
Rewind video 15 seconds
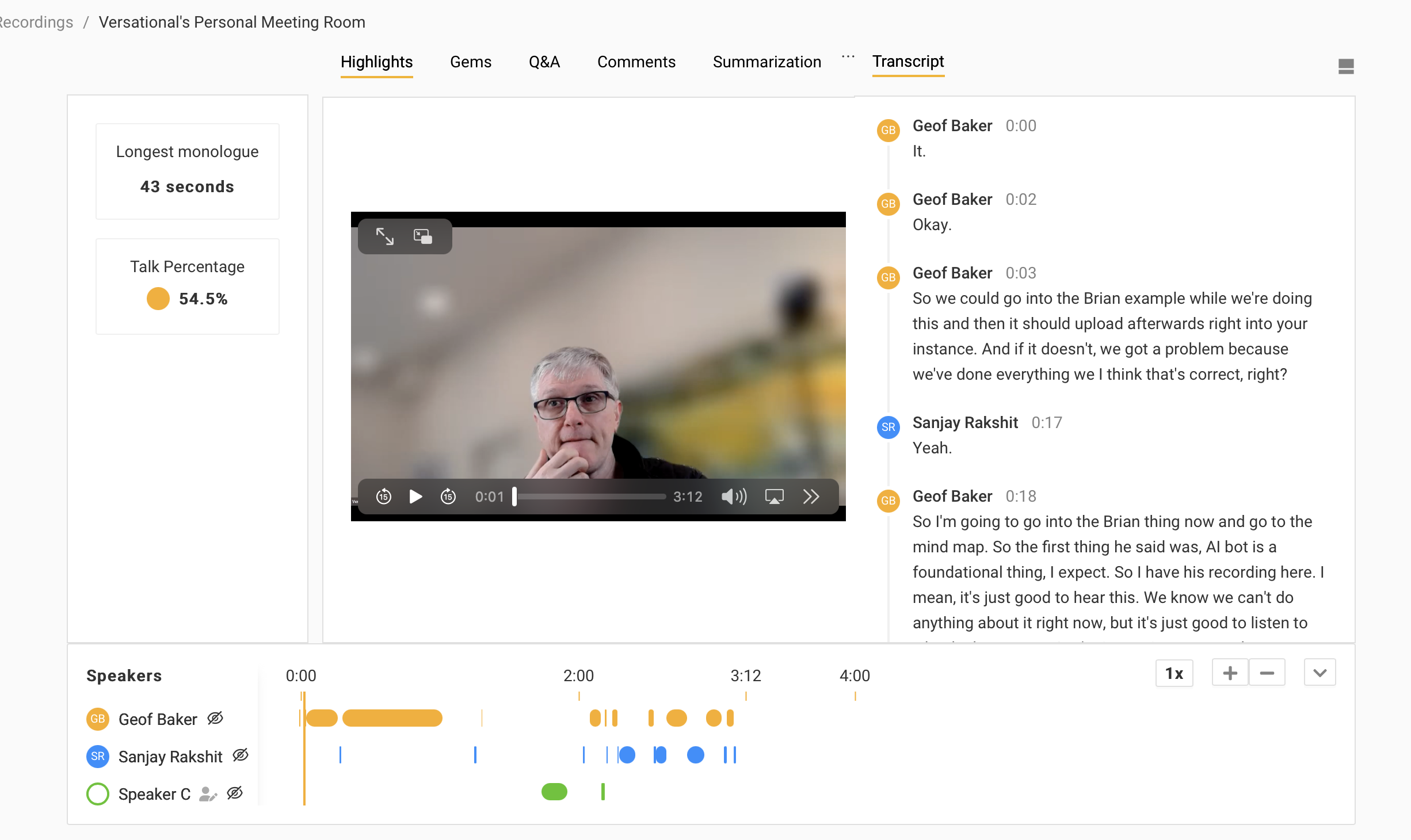point(383,496)
